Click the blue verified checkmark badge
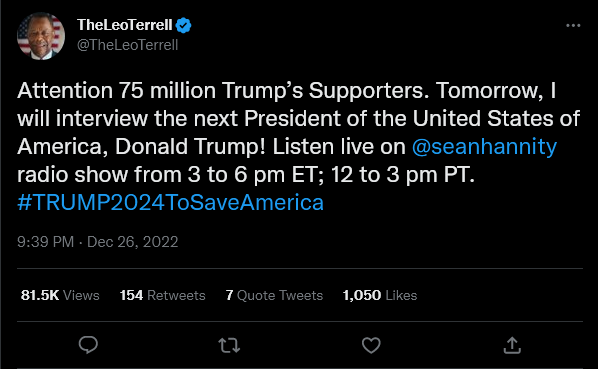Image resolution: width=598 pixels, height=369 pixels. (183, 26)
